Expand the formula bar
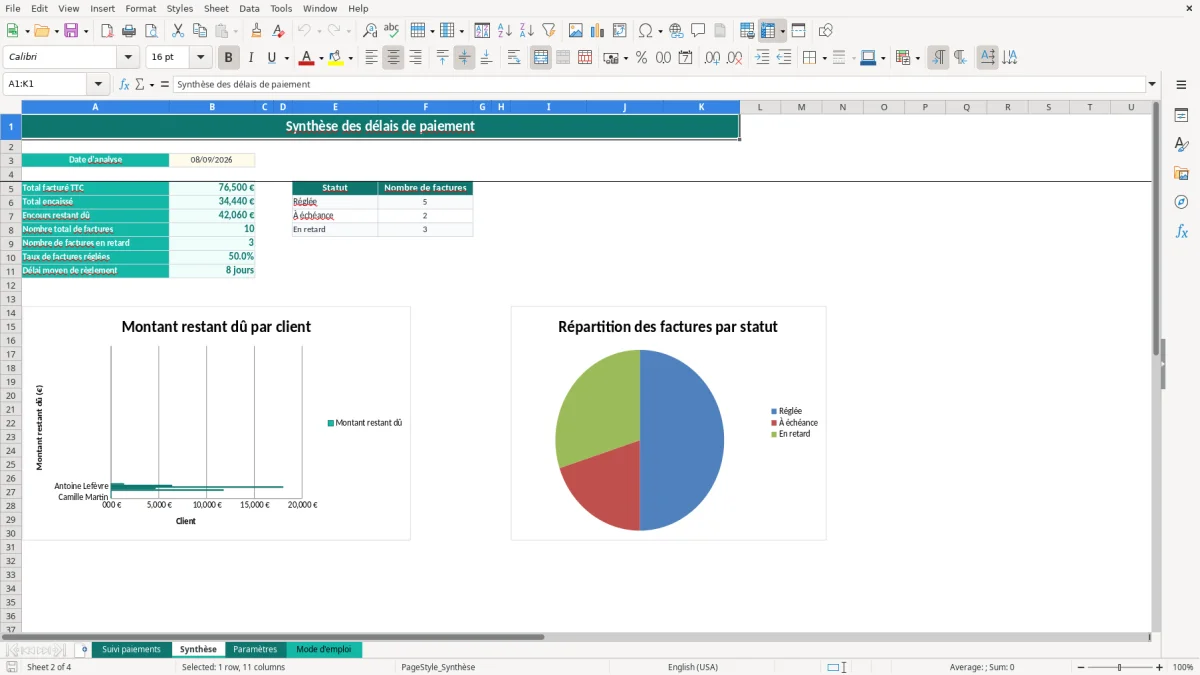The image size is (1200, 675). pos(1152,84)
